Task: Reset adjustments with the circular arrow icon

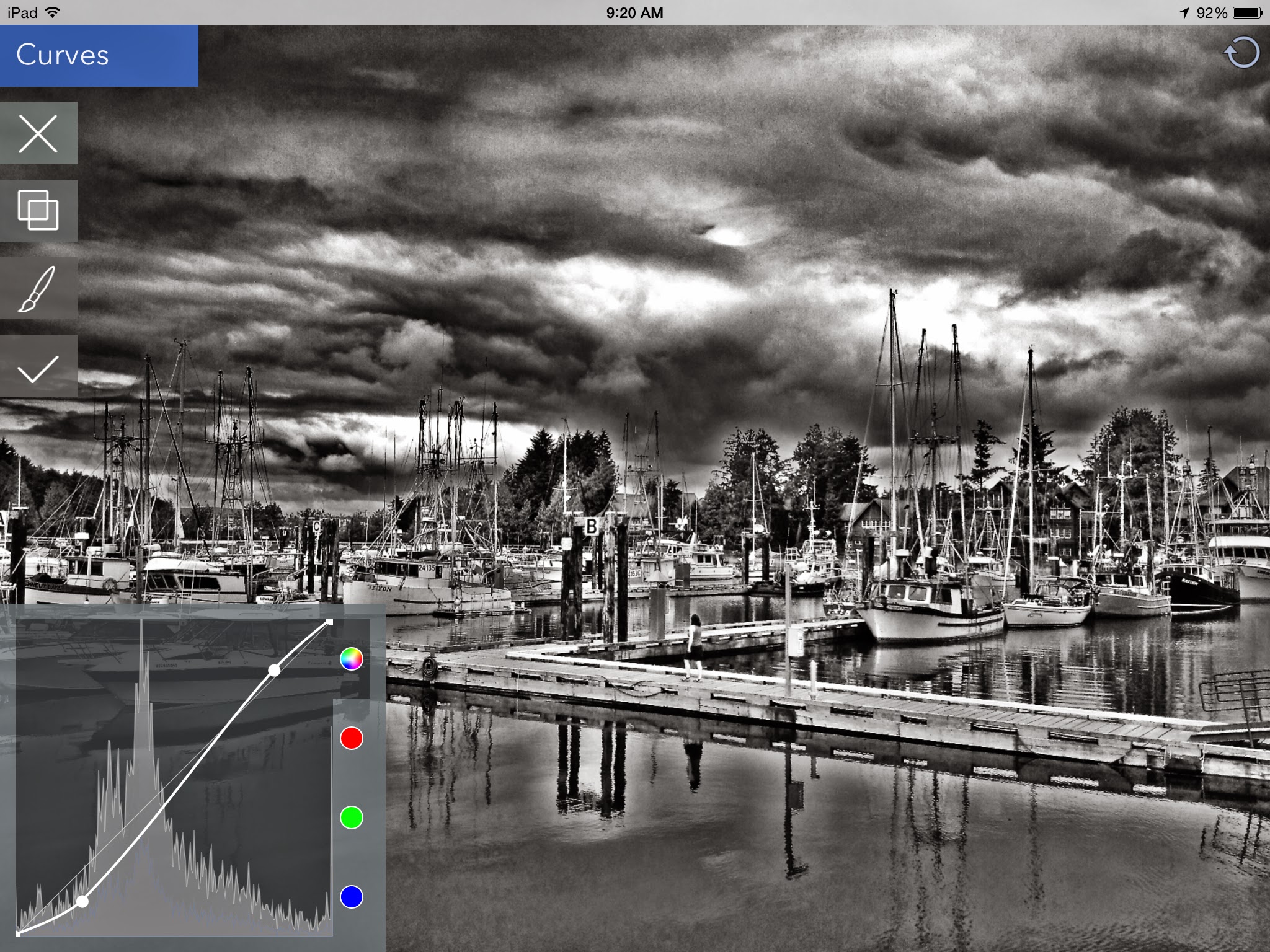Action: tap(1241, 53)
